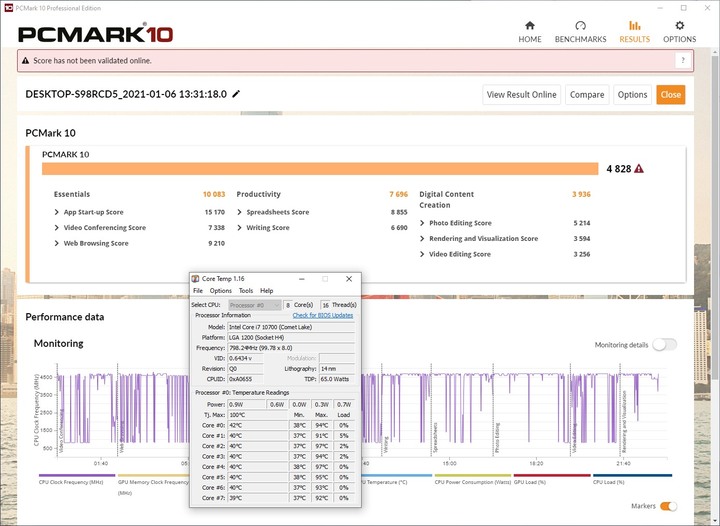720x526 pixels.
Task: Click Digital Content Creation score 3 936
Action: (581, 194)
